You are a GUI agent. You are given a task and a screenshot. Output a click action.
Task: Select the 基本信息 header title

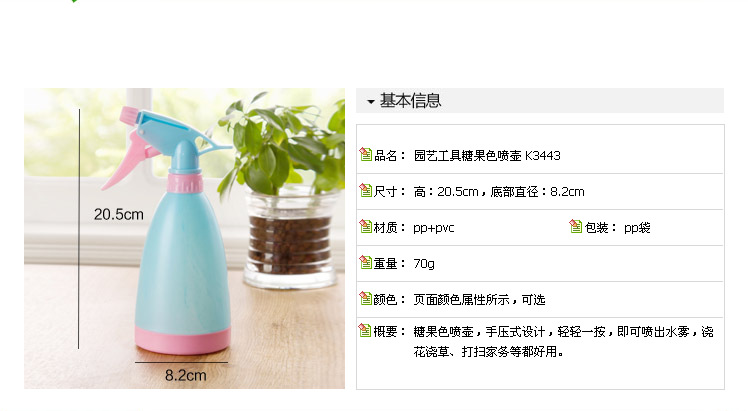coord(410,101)
